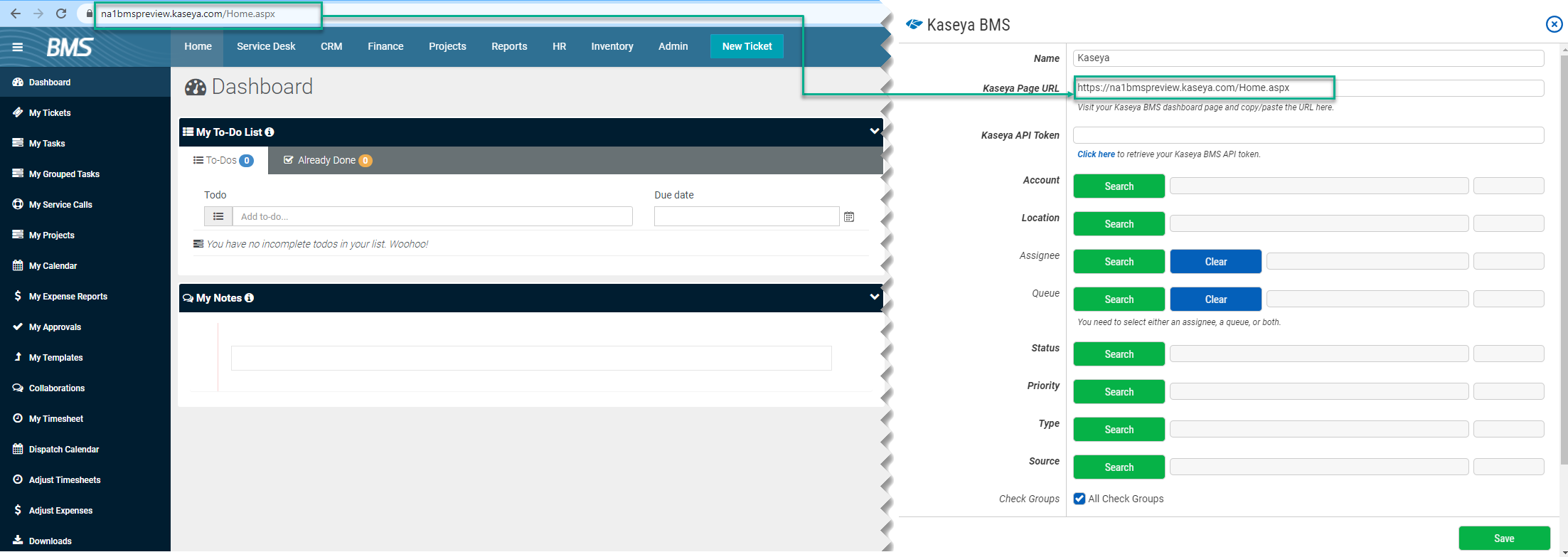The height and width of the screenshot is (557, 1568).
Task: Switch to the To-Dos tab
Action: [x=223, y=161]
